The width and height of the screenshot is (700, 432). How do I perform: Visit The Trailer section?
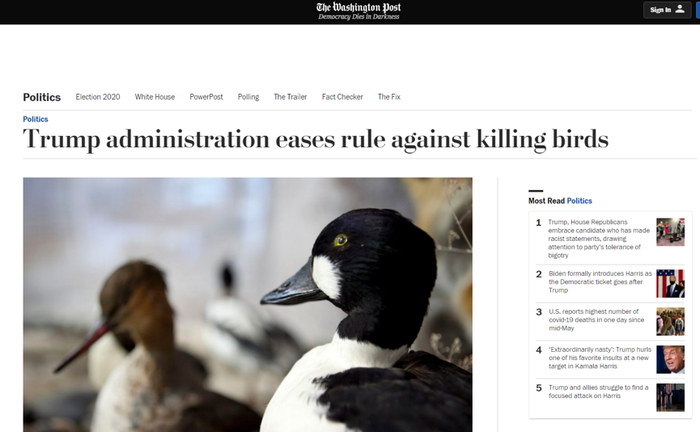(290, 97)
